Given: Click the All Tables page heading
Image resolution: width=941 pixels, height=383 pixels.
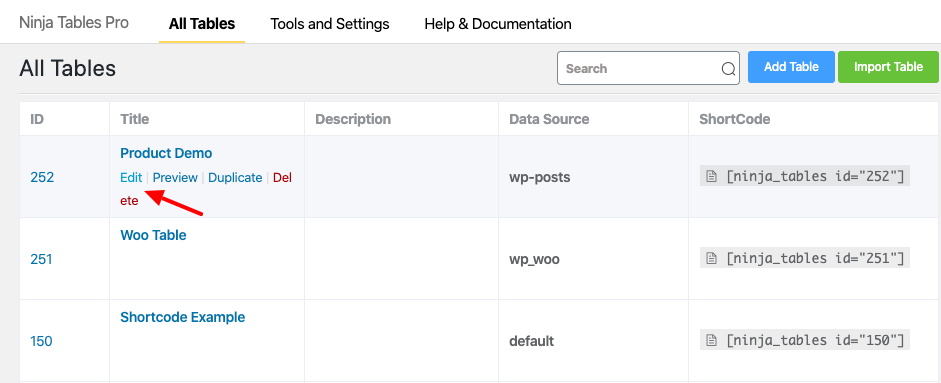Looking at the screenshot, I should 67,68.
